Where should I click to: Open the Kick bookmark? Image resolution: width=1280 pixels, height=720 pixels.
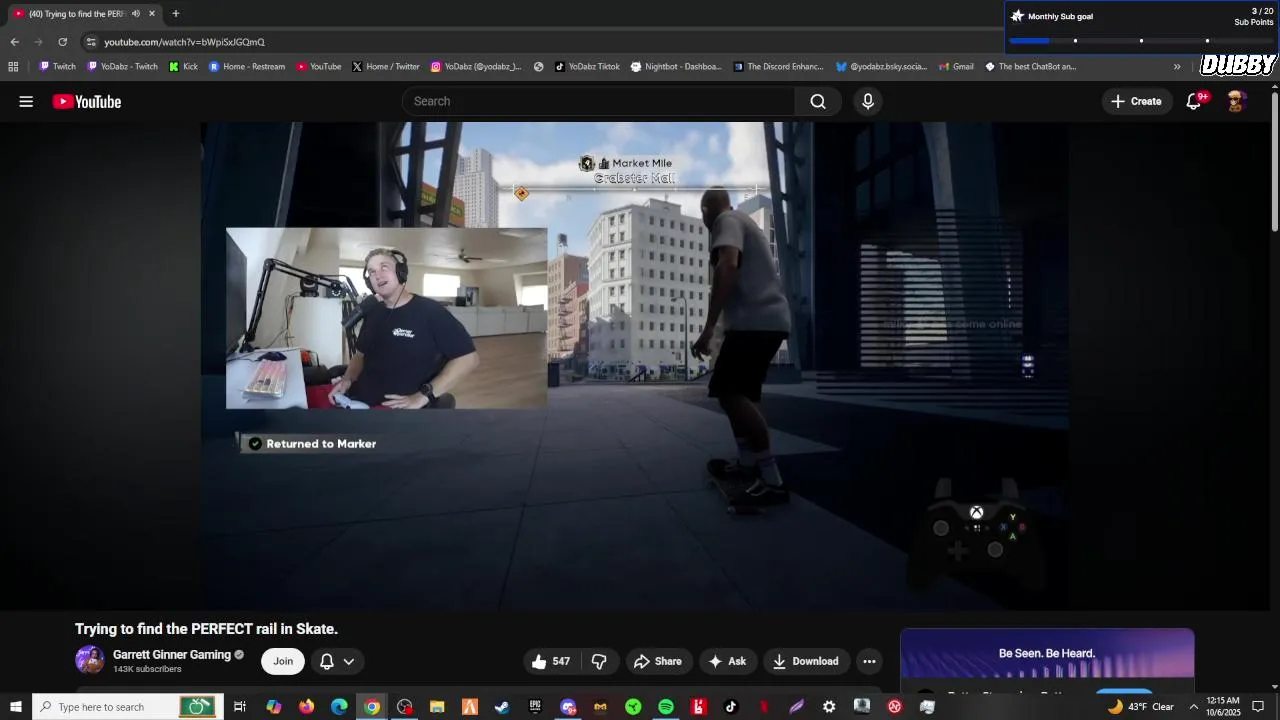pyautogui.click(x=183, y=67)
